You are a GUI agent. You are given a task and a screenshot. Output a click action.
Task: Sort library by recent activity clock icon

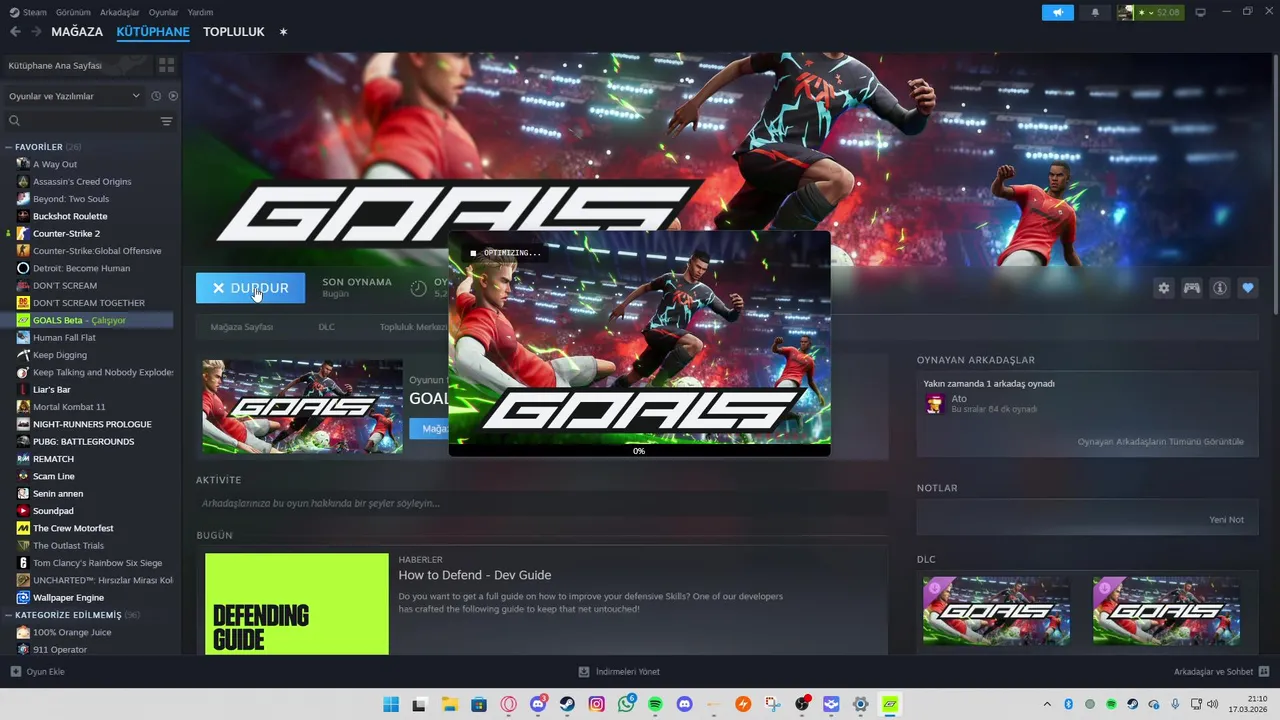coord(156,96)
